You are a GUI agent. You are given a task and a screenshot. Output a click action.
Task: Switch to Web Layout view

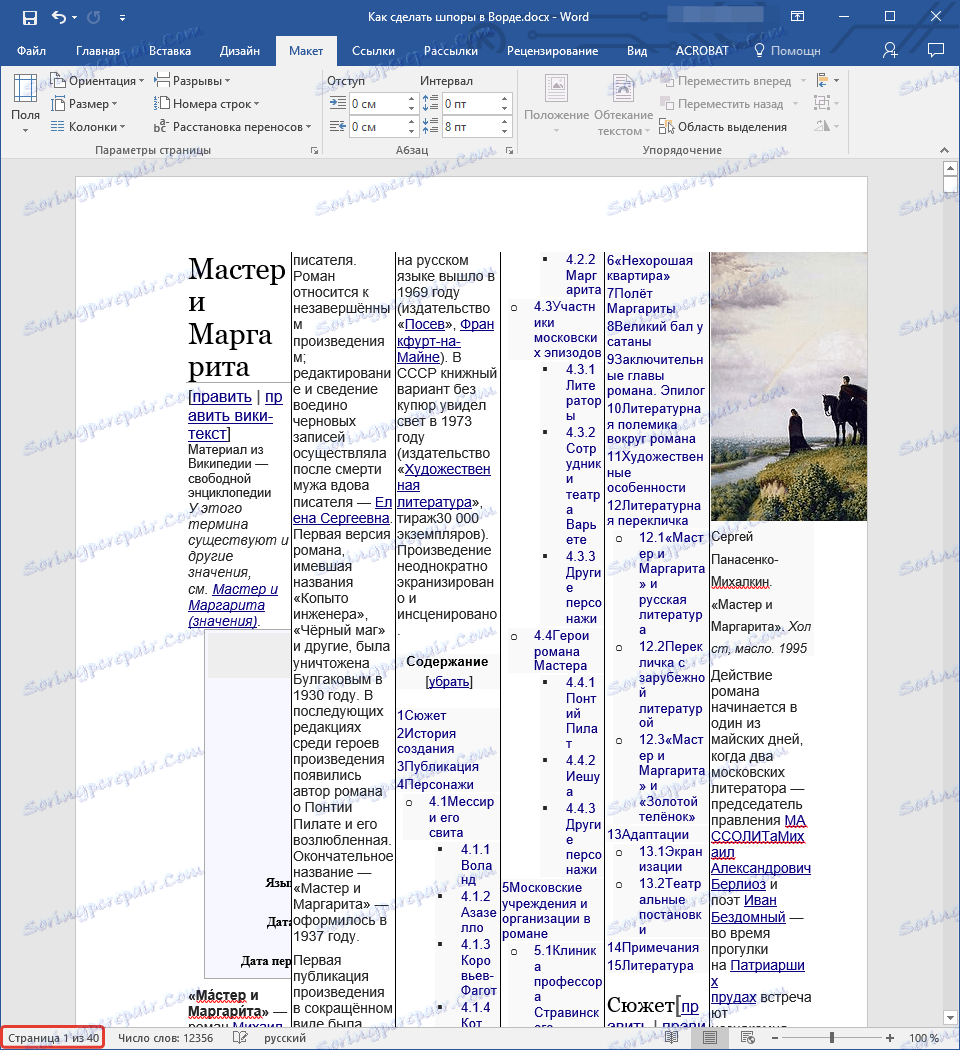coord(748,1038)
